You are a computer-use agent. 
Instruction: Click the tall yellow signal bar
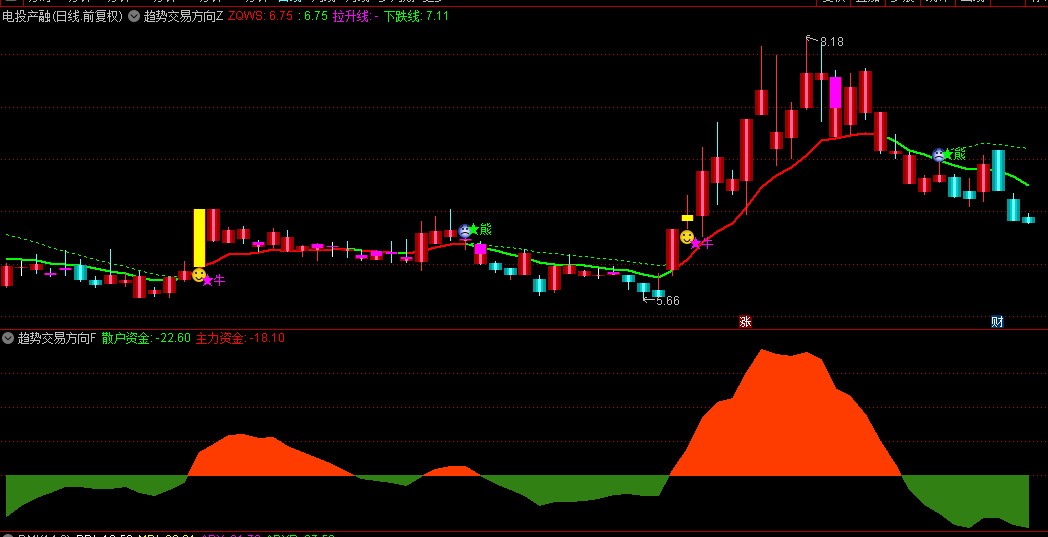click(199, 238)
